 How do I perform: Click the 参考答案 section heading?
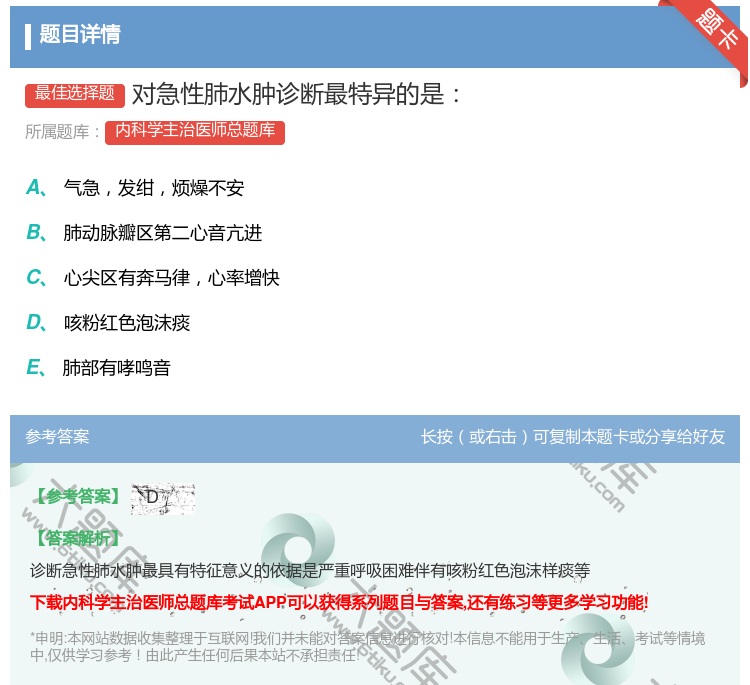[x=57, y=437]
